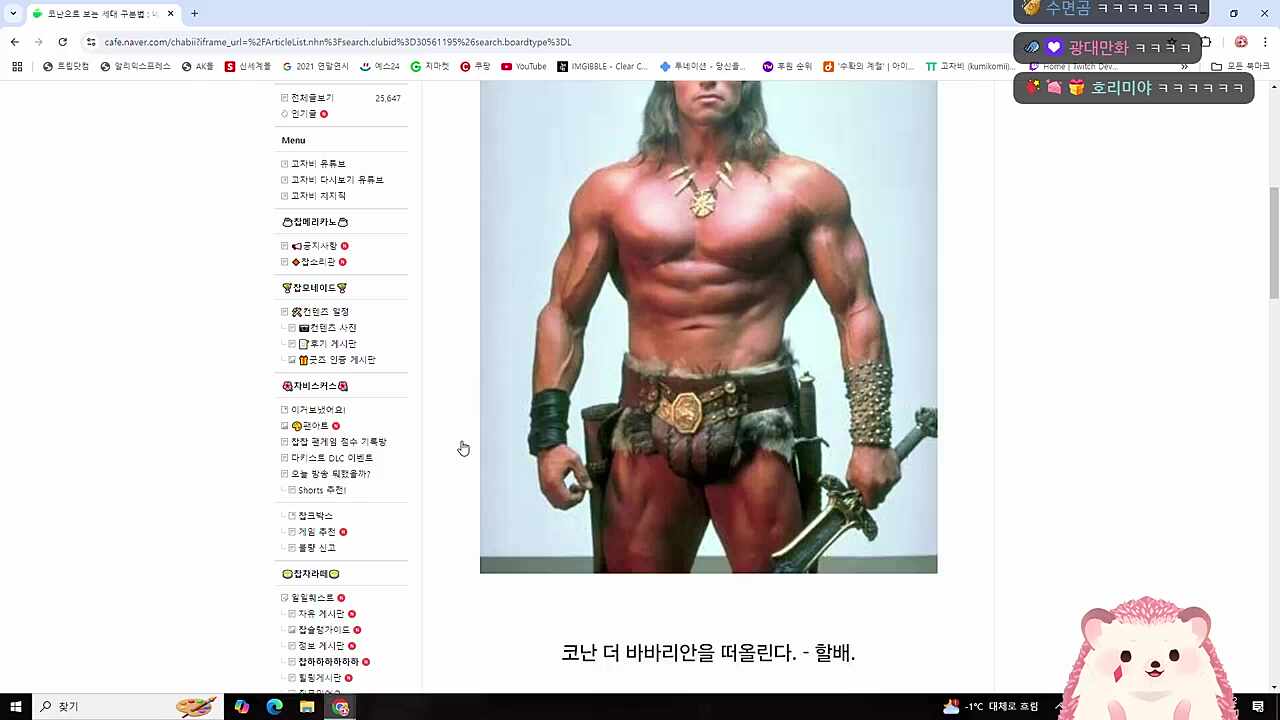Open the 자유 게시판 board
The width and height of the screenshot is (1280, 720).
(321, 614)
